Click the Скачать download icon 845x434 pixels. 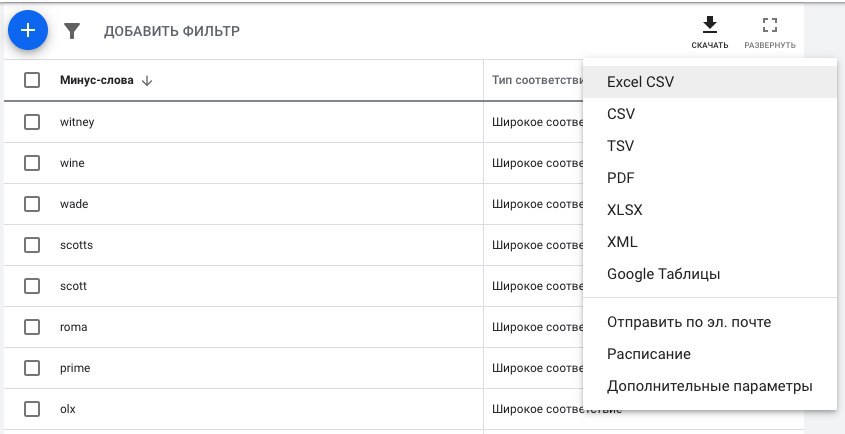(710, 24)
